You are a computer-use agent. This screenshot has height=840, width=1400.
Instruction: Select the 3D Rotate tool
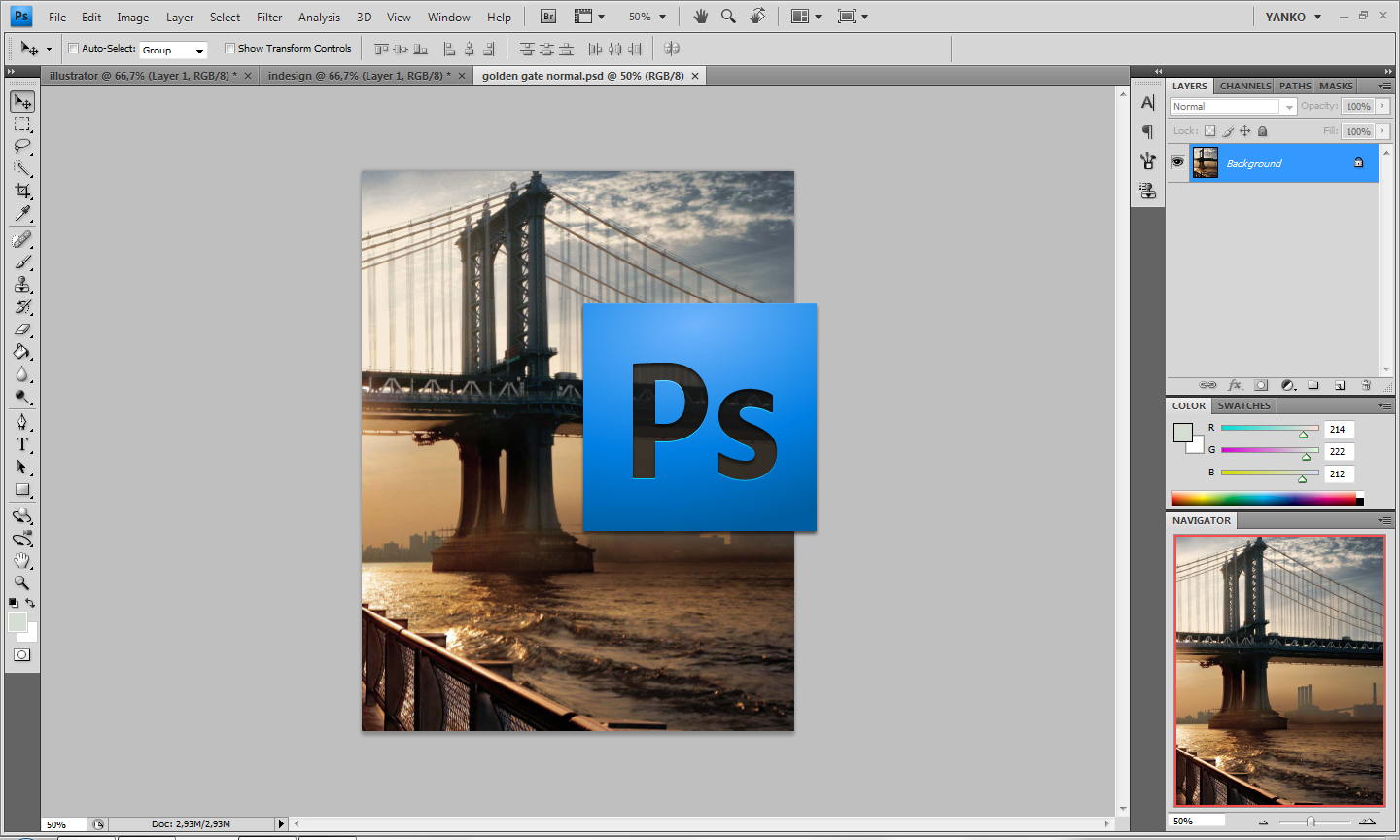click(x=22, y=516)
